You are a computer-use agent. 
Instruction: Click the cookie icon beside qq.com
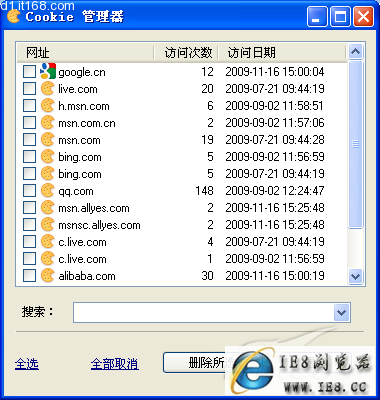coord(47,191)
